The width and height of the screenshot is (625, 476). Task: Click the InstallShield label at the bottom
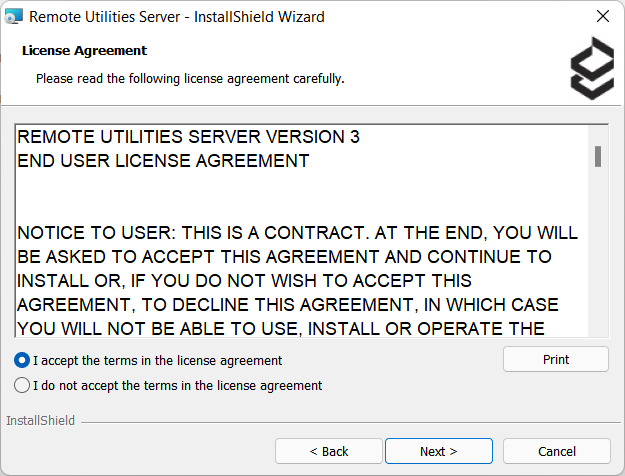click(x=40, y=421)
